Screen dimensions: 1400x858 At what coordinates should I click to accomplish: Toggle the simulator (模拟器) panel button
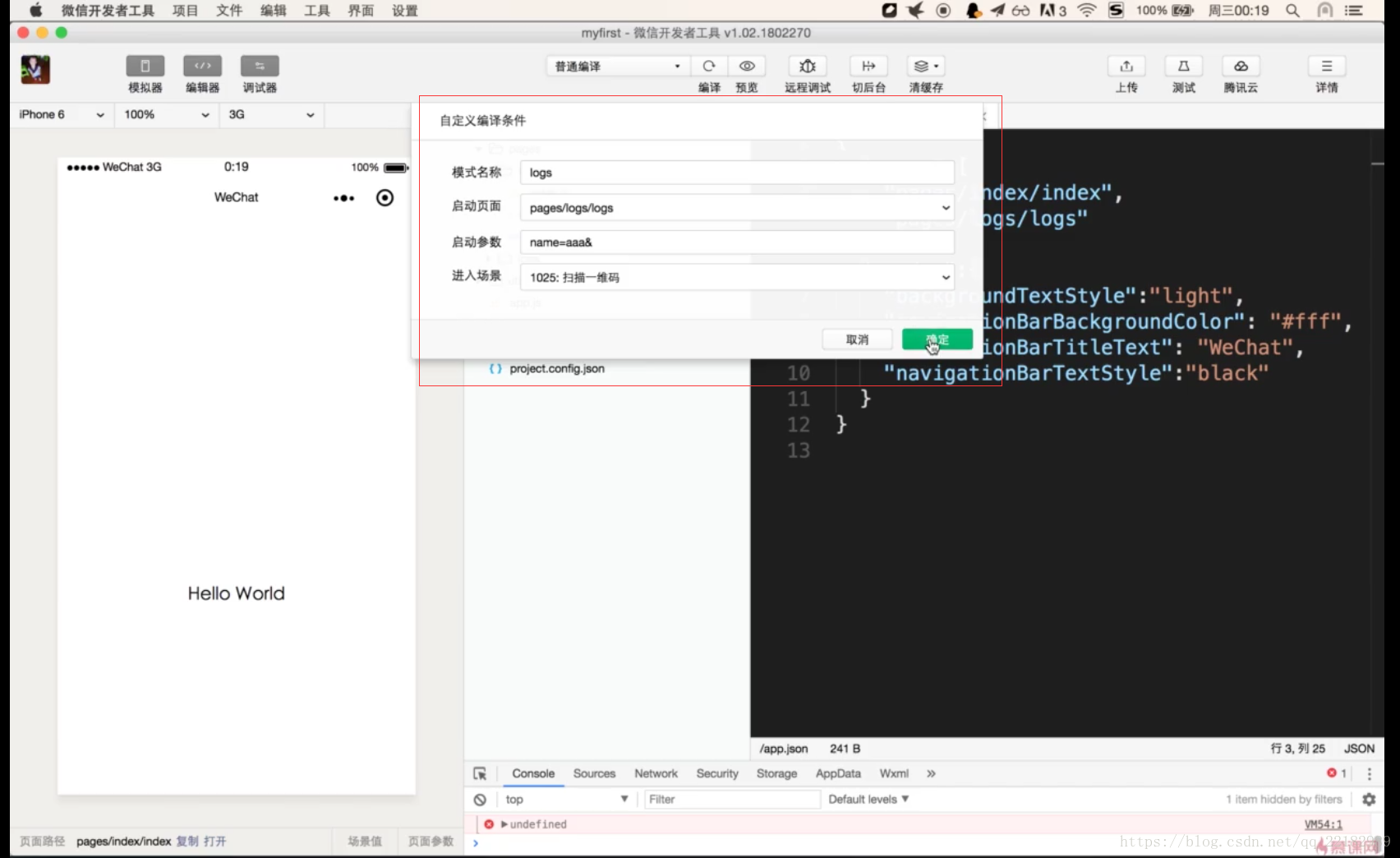point(145,66)
